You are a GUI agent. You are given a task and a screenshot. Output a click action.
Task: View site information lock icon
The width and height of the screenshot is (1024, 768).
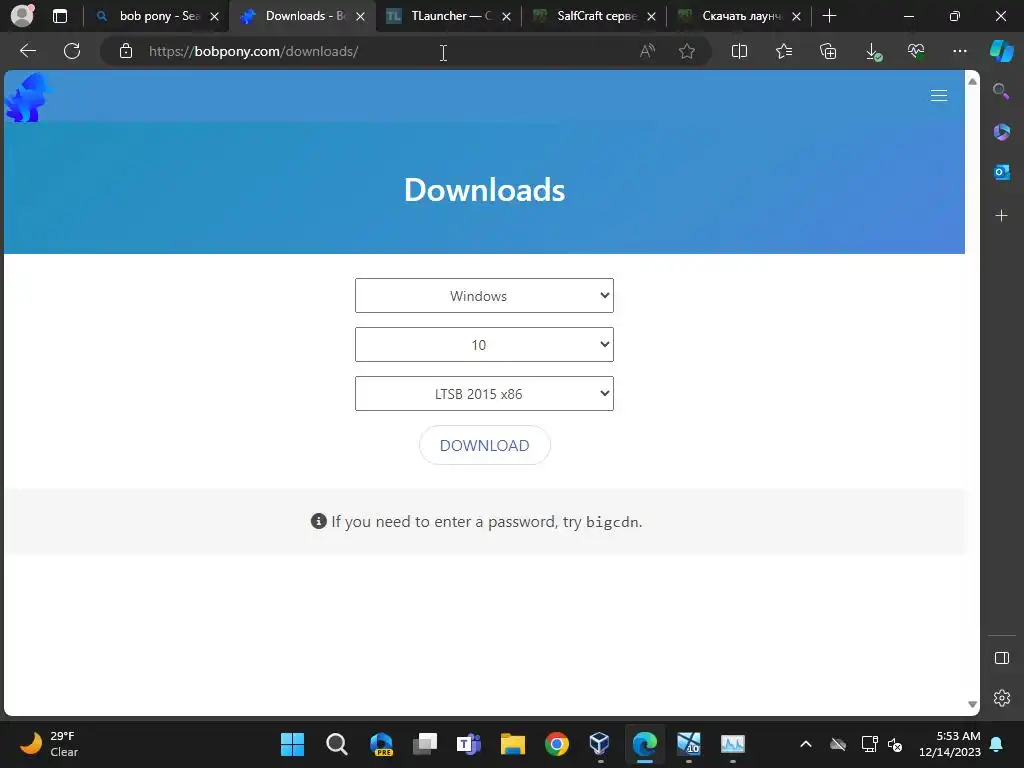point(126,51)
